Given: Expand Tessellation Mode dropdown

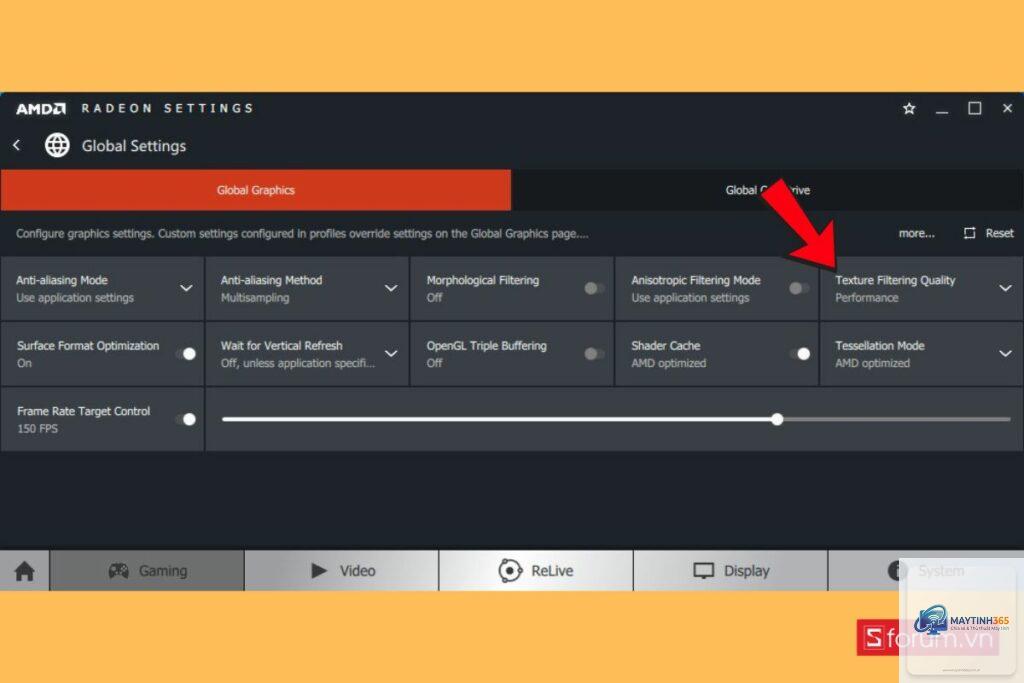Looking at the screenshot, I should click(1005, 353).
